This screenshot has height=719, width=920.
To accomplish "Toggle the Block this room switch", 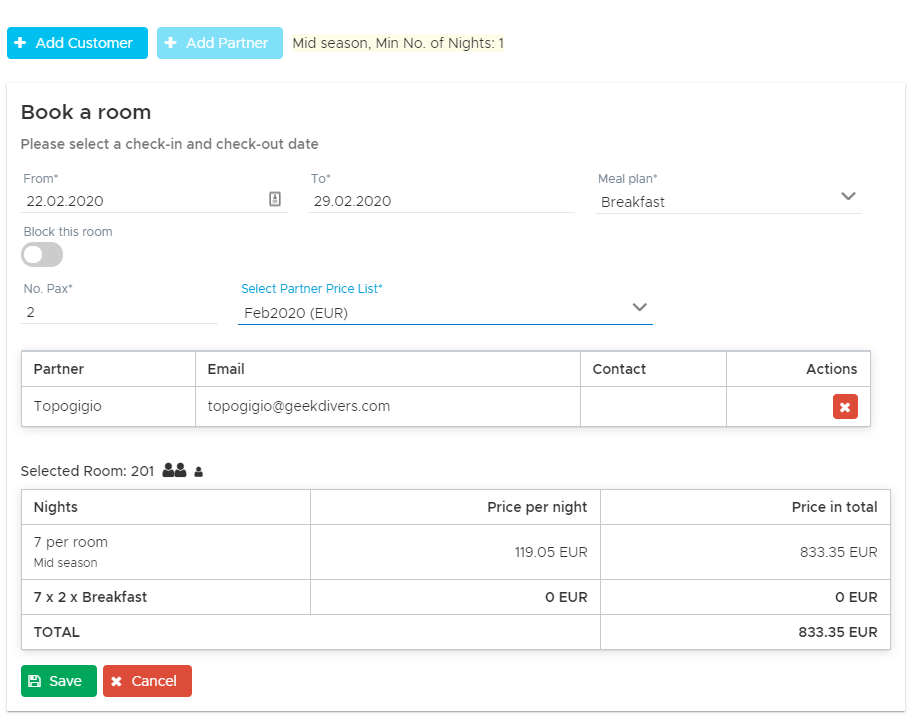I will [42, 255].
